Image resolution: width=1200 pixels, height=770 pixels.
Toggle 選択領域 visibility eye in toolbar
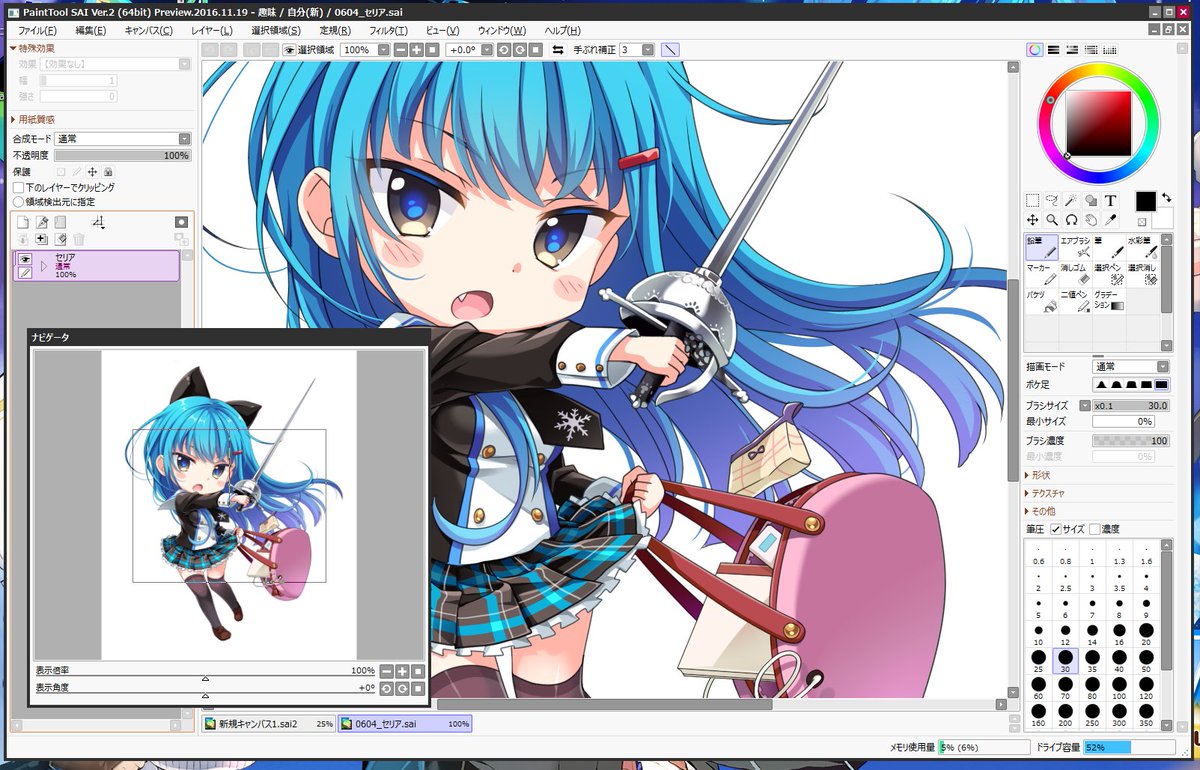tap(289, 49)
